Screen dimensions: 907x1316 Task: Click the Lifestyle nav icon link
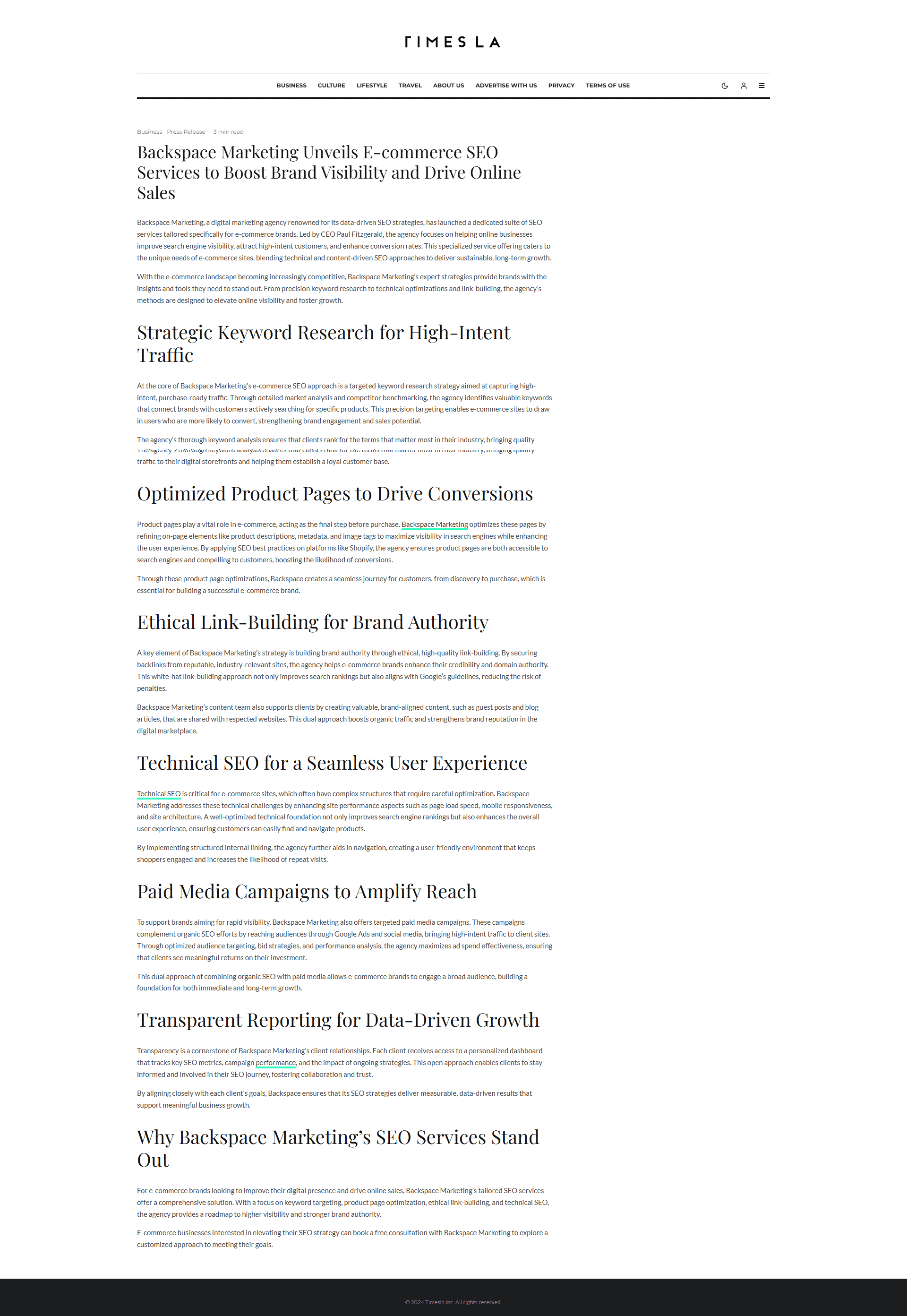371,85
